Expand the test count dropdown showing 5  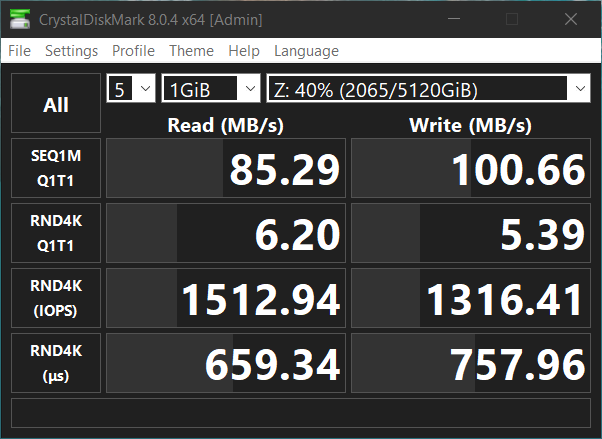click(x=131, y=88)
